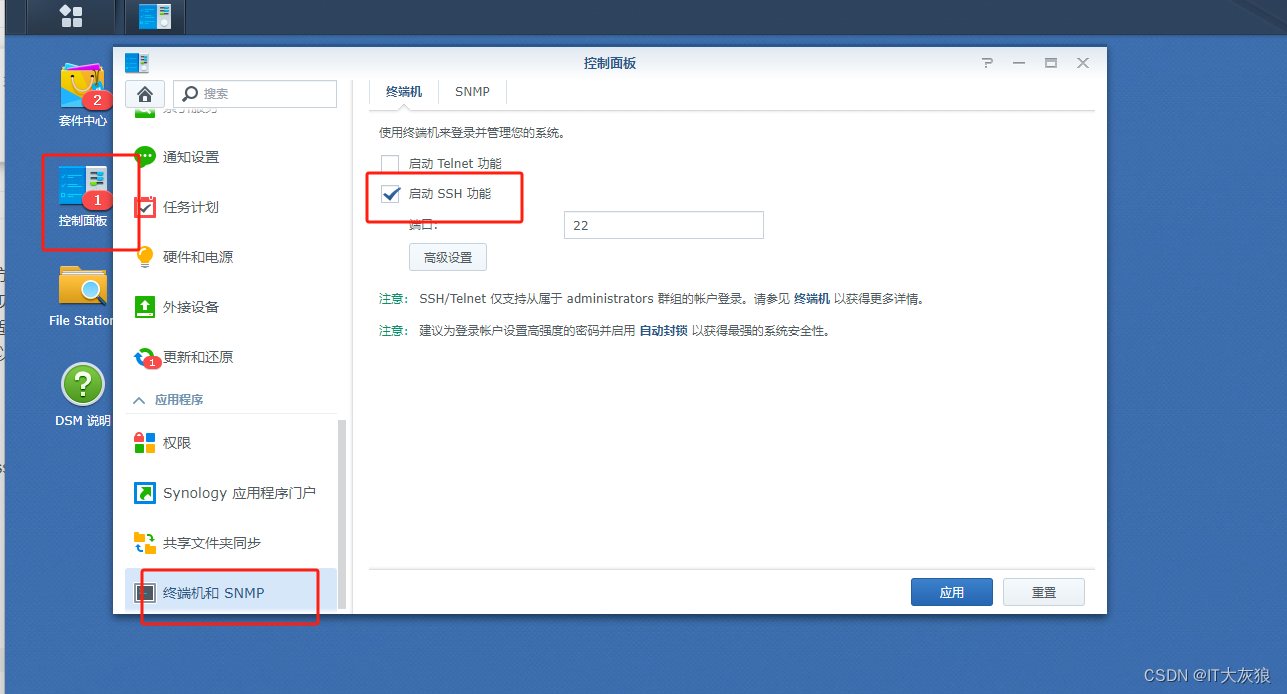The height and width of the screenshot is (694, 1287).
Task: Open 通知设置 in the sidebar
Action: (231, 157)
